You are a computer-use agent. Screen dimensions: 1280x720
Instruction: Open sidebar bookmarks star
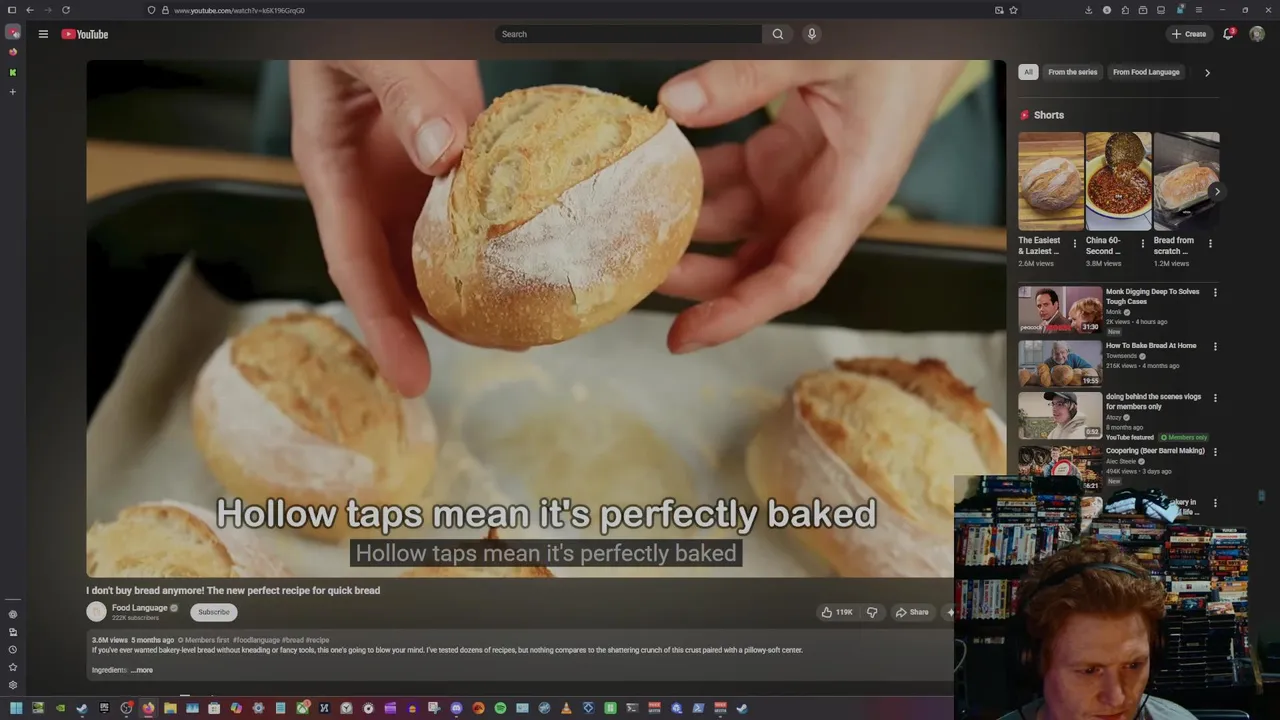13,667
